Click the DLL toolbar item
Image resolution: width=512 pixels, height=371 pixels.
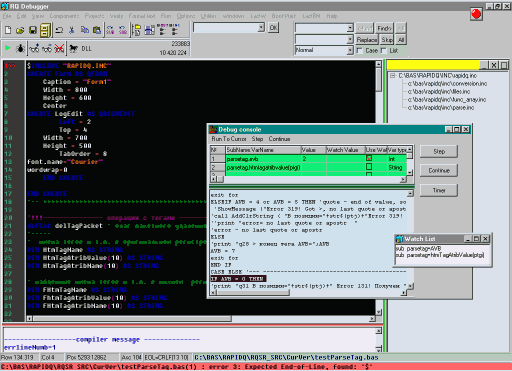coord(86,49)
